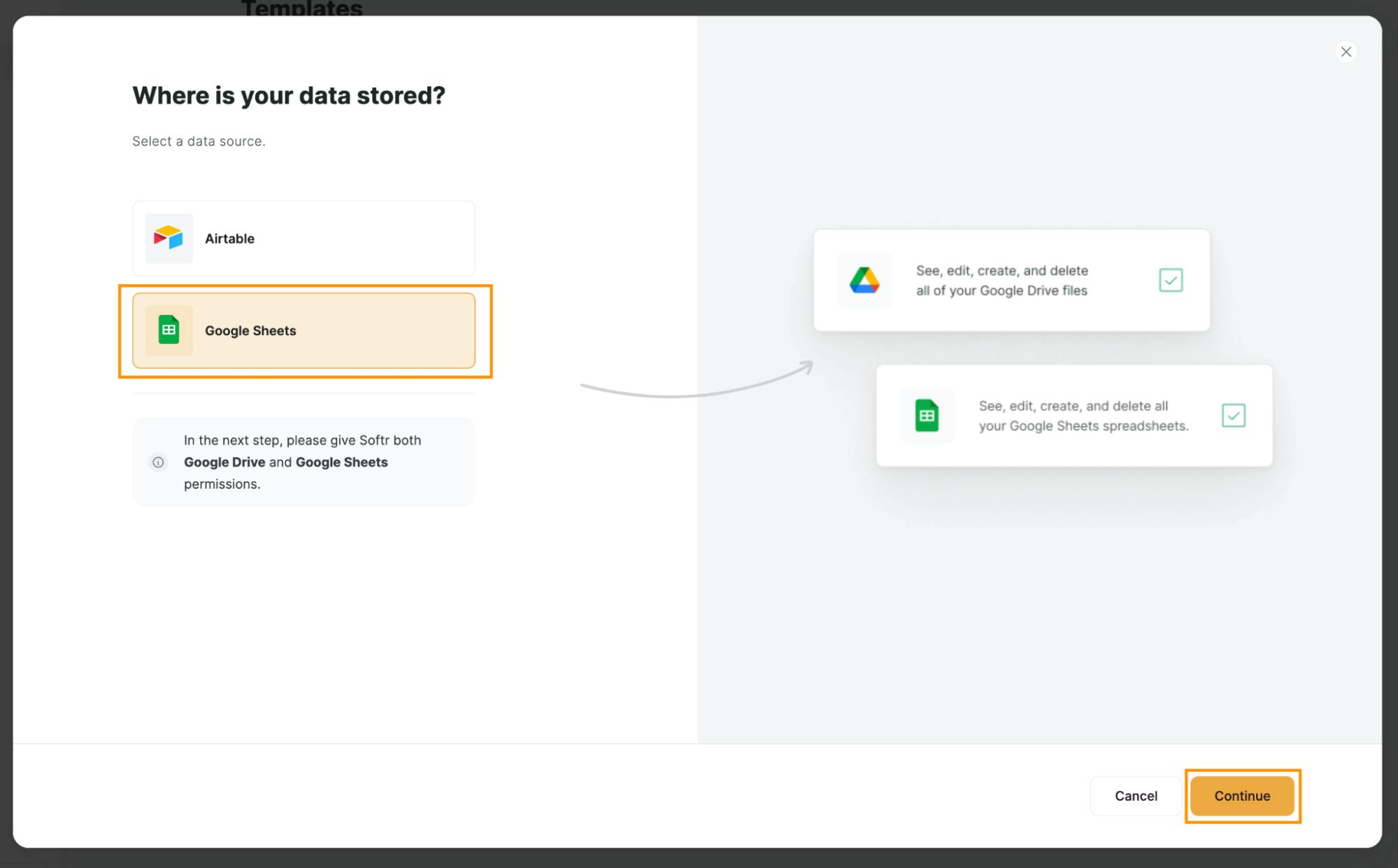Click the info icon next to permissions note
The width and height of the screenshot is (1398, 868).
tap(157, 462)
